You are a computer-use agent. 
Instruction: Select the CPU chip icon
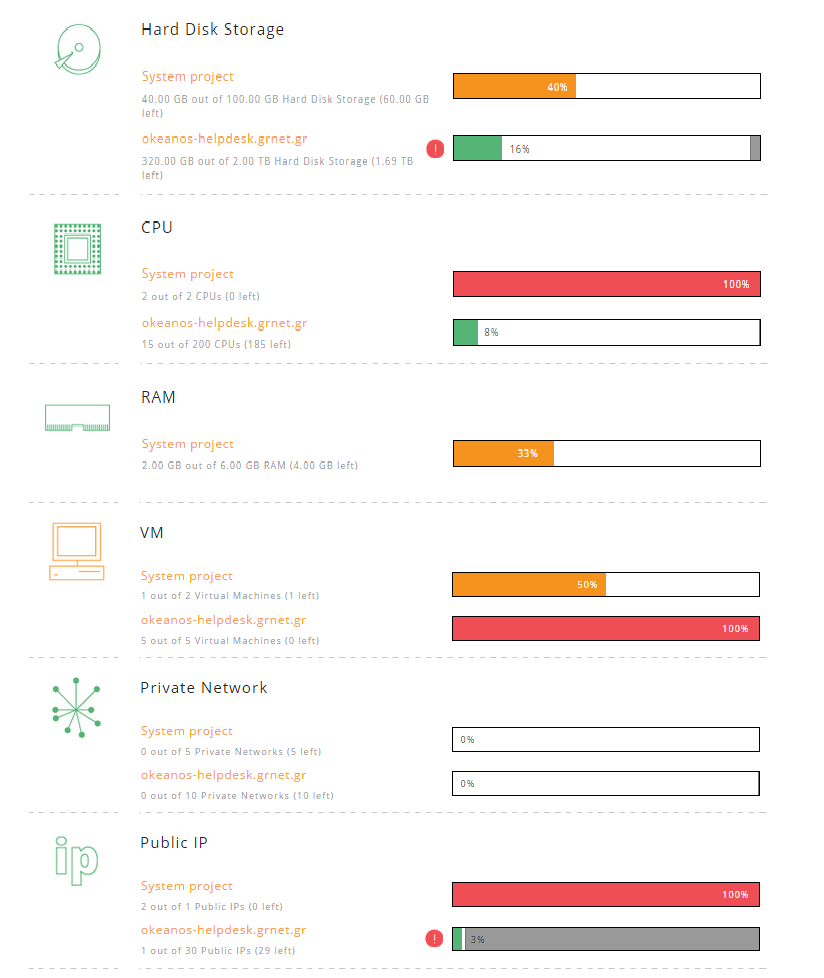76,247
